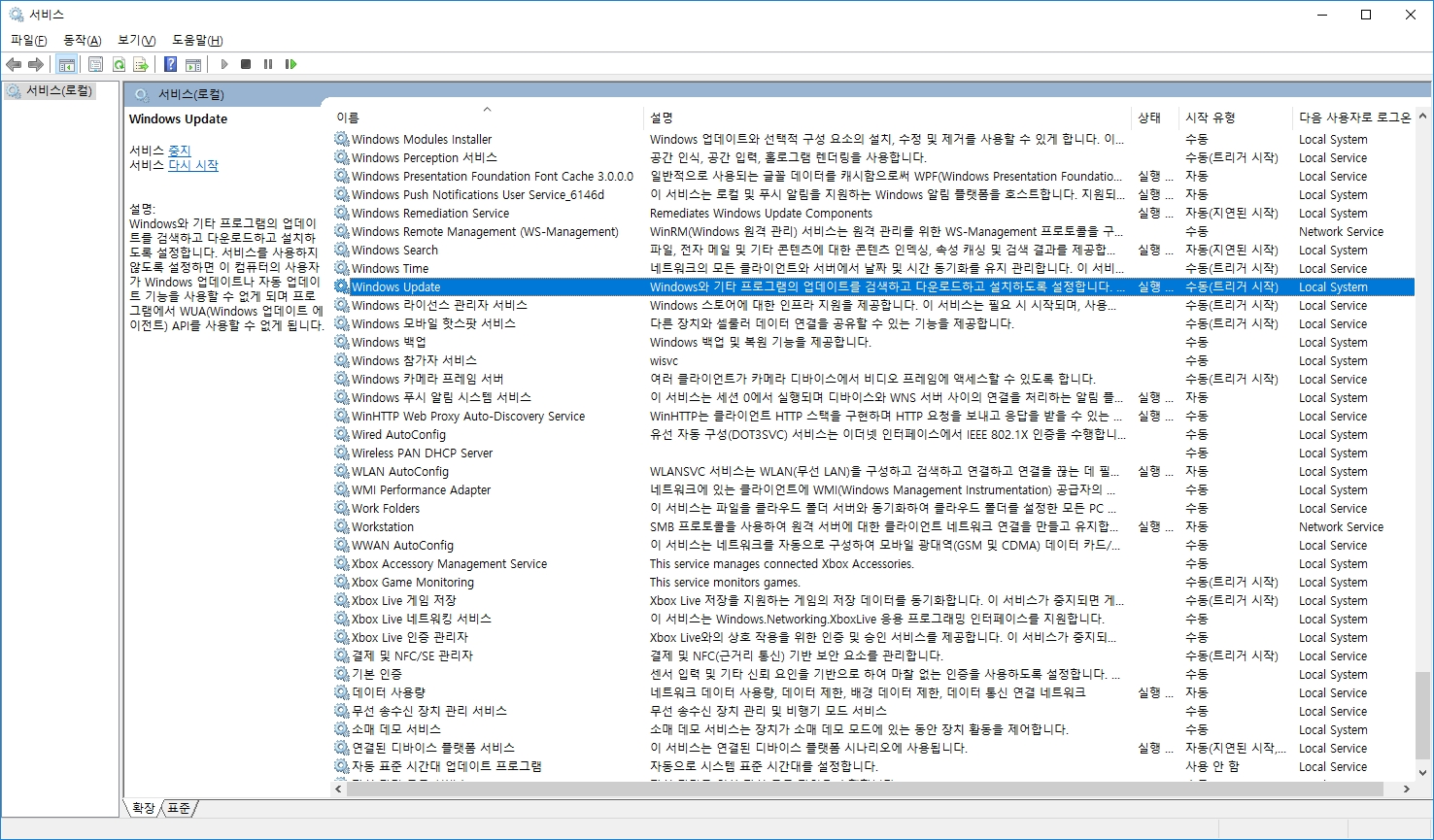This screenshot has height=840, width=1434.
Task: Select 연결된 디바이스 플랫폼 서비스 row
Action: coord(873,748)
